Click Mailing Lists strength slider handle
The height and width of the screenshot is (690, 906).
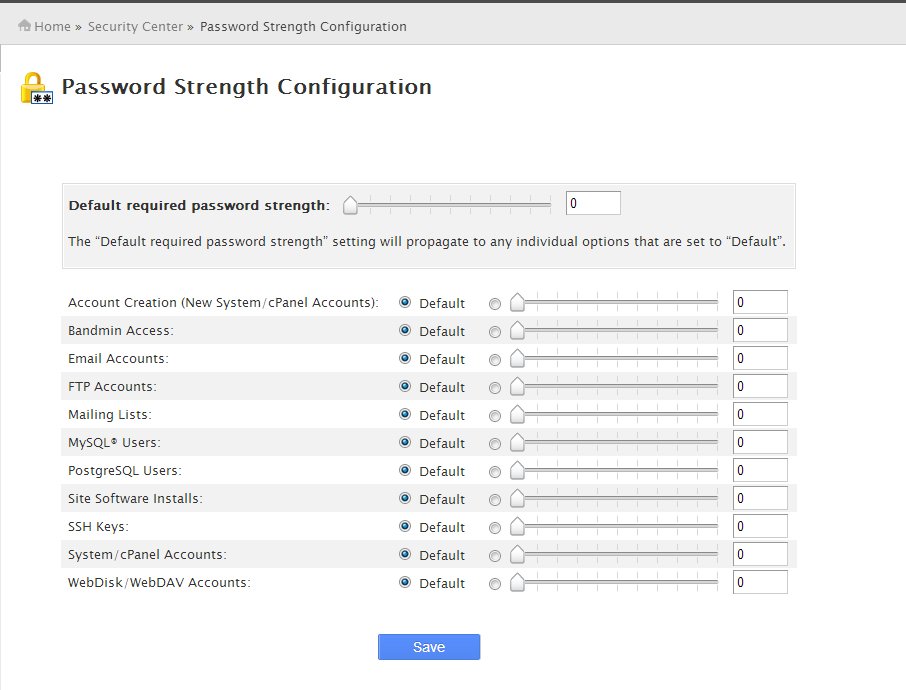tap(517, 414)
